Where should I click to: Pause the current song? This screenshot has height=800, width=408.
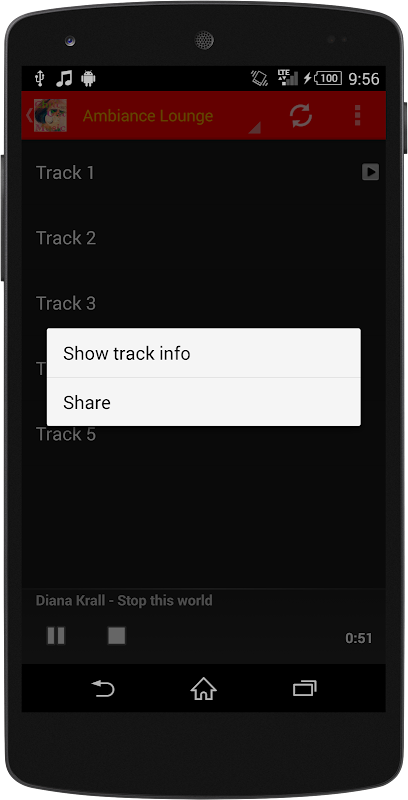(56, 636)
